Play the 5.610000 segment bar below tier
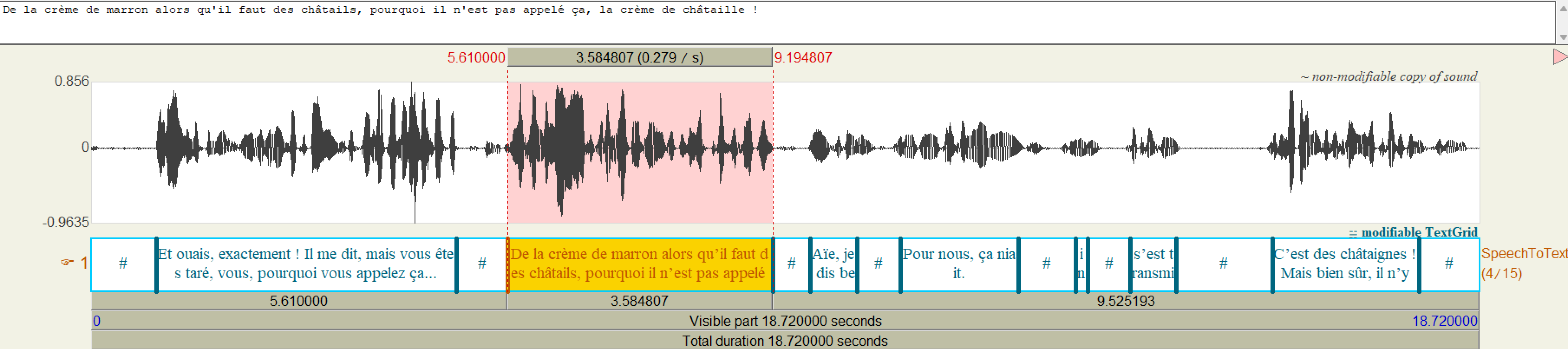Image resolution: width=1568 pixels, height=349 pixels. [x=298, y=301]
